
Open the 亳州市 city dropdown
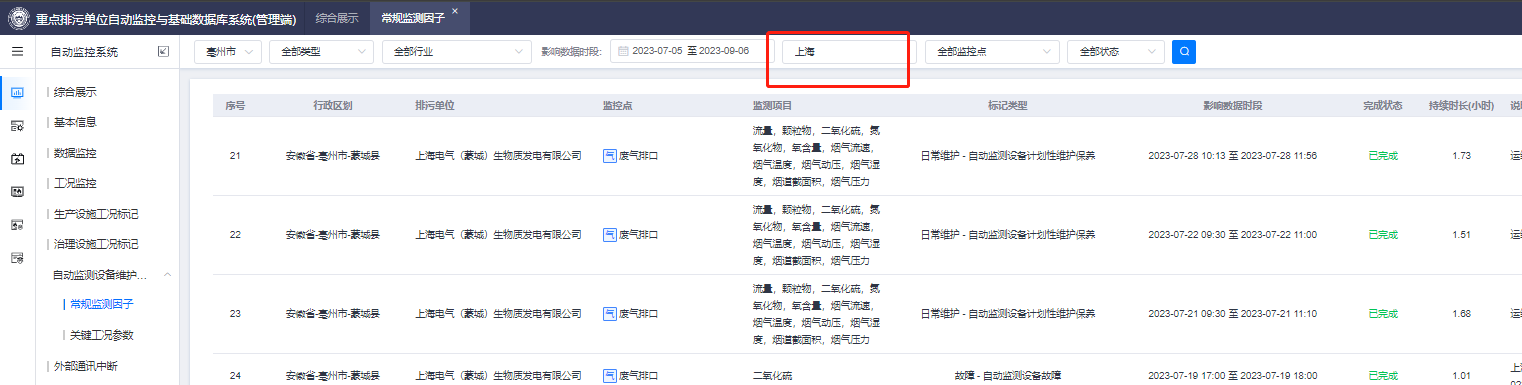click(x=227, y=51)
